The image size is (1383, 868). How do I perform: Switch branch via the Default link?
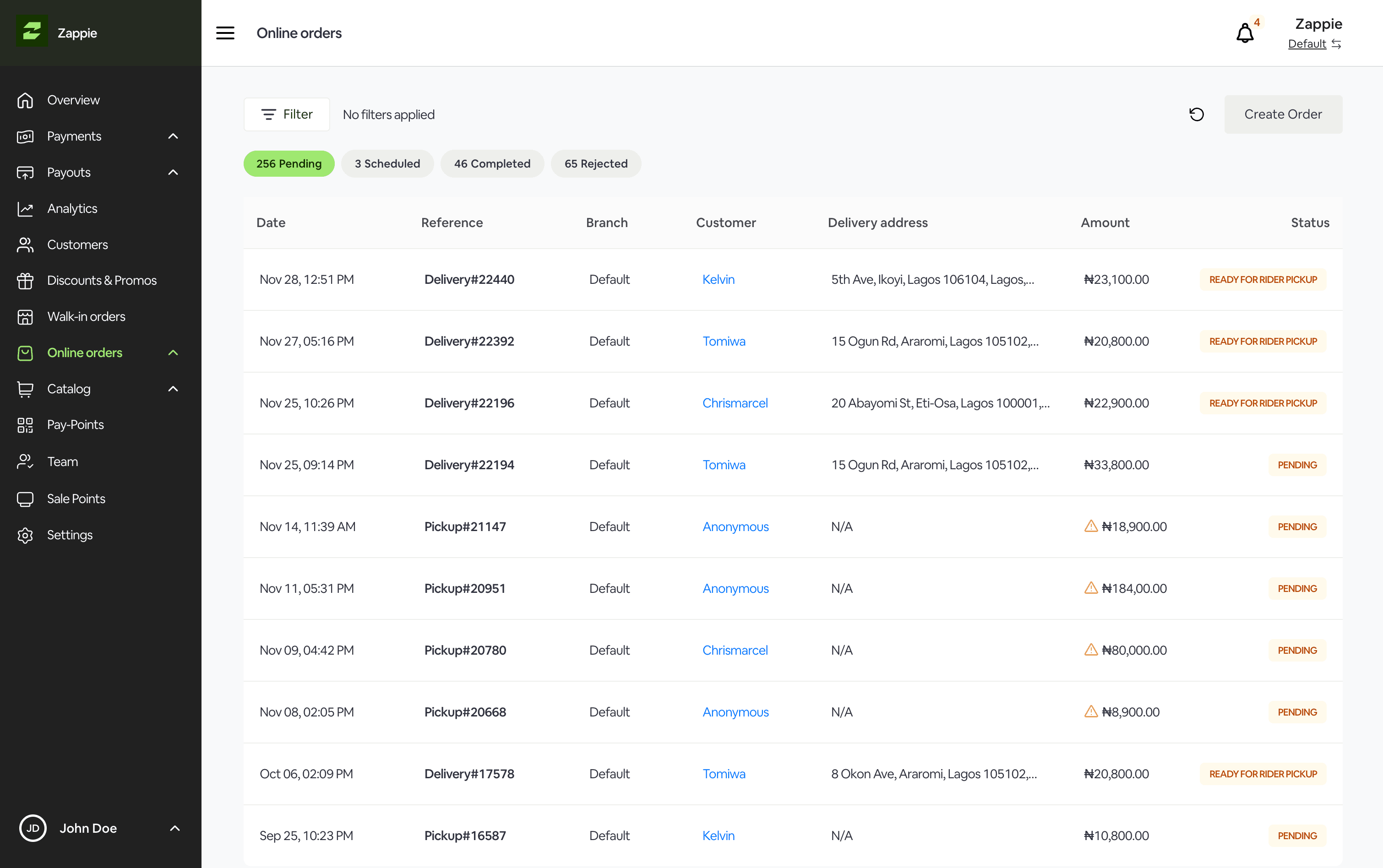click(1307, 43)
